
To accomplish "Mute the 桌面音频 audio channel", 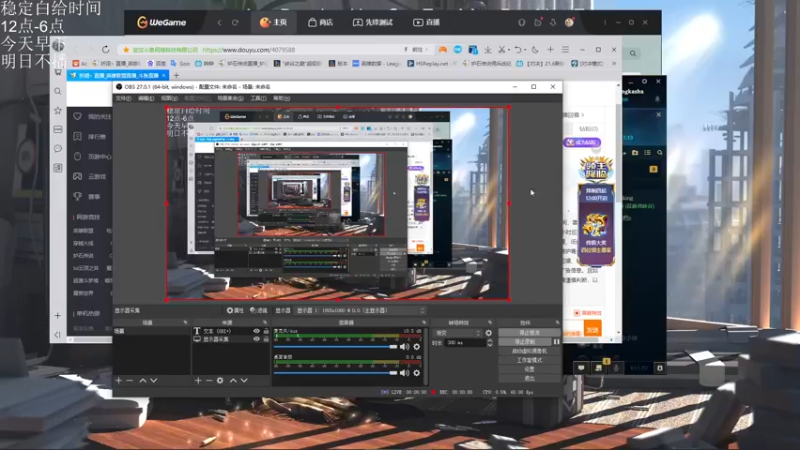I will point(405,373).
